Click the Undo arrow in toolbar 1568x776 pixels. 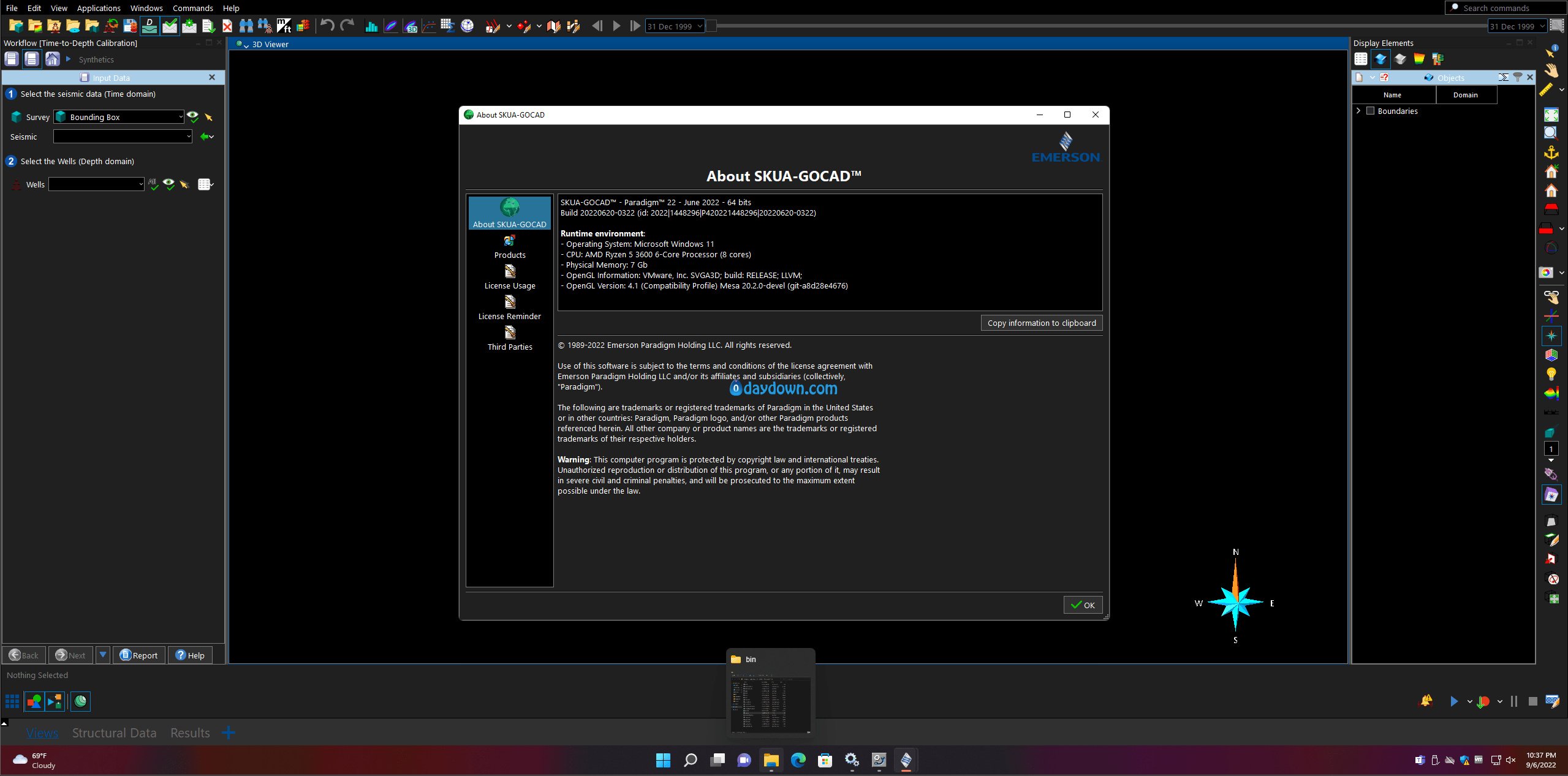(327, 26)
